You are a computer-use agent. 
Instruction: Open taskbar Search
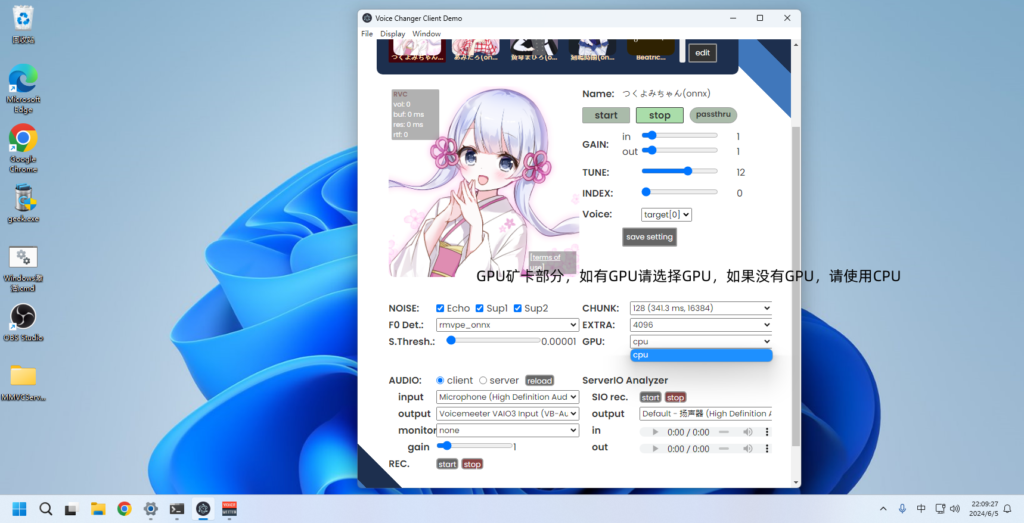[46, 509]
